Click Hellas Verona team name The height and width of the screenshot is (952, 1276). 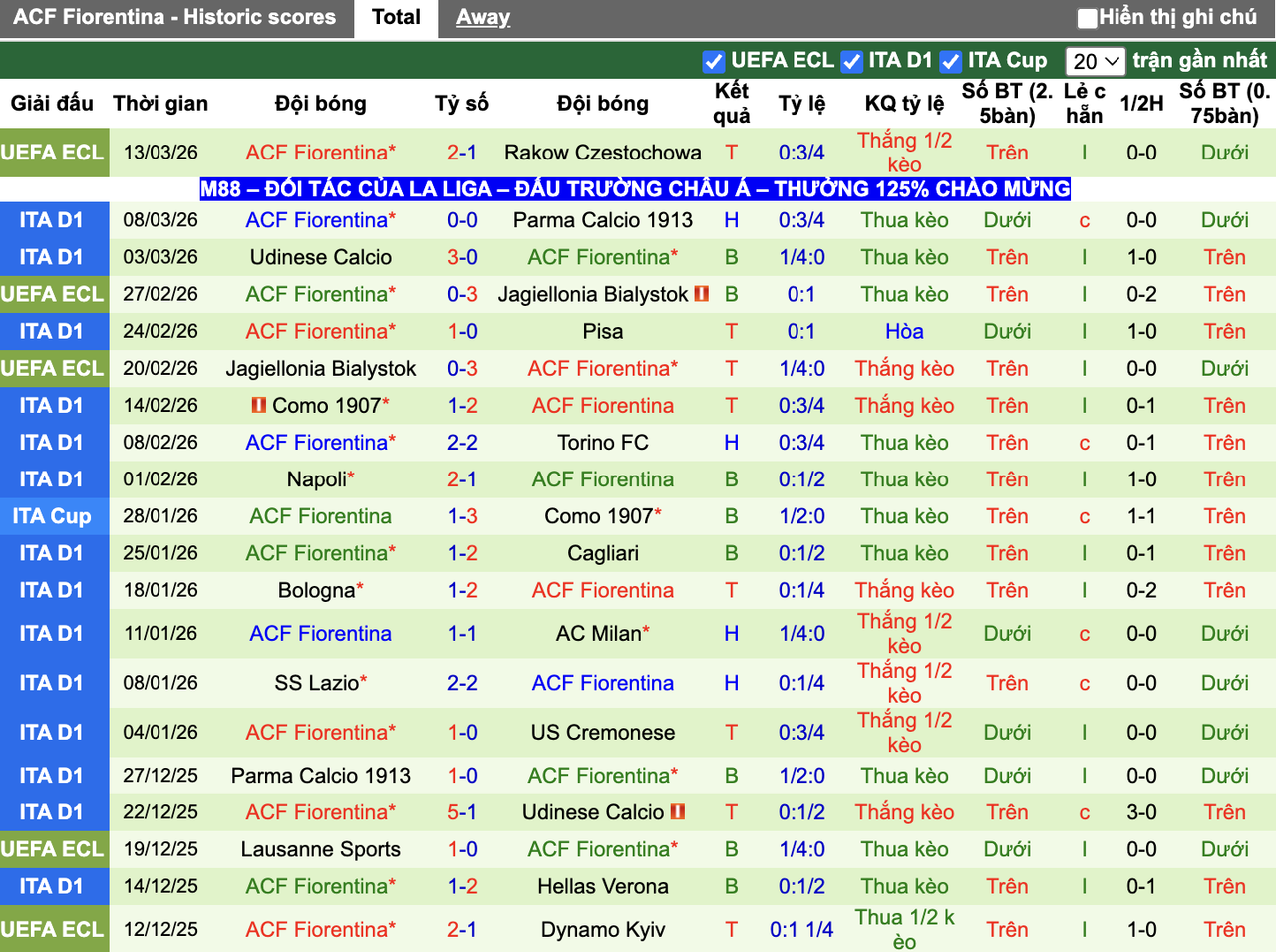coord(603,886)
